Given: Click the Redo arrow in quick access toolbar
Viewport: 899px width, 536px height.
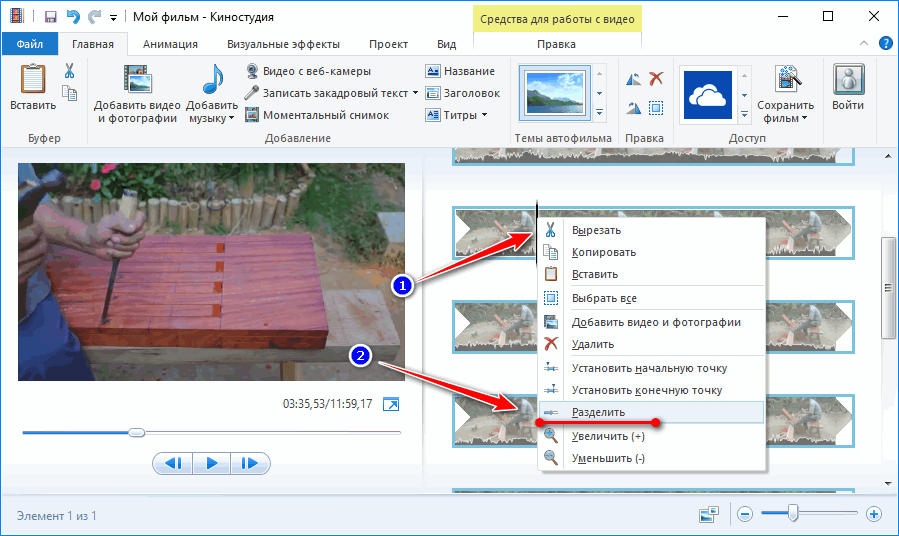Looking at the screenshot, I should [95, 17].
